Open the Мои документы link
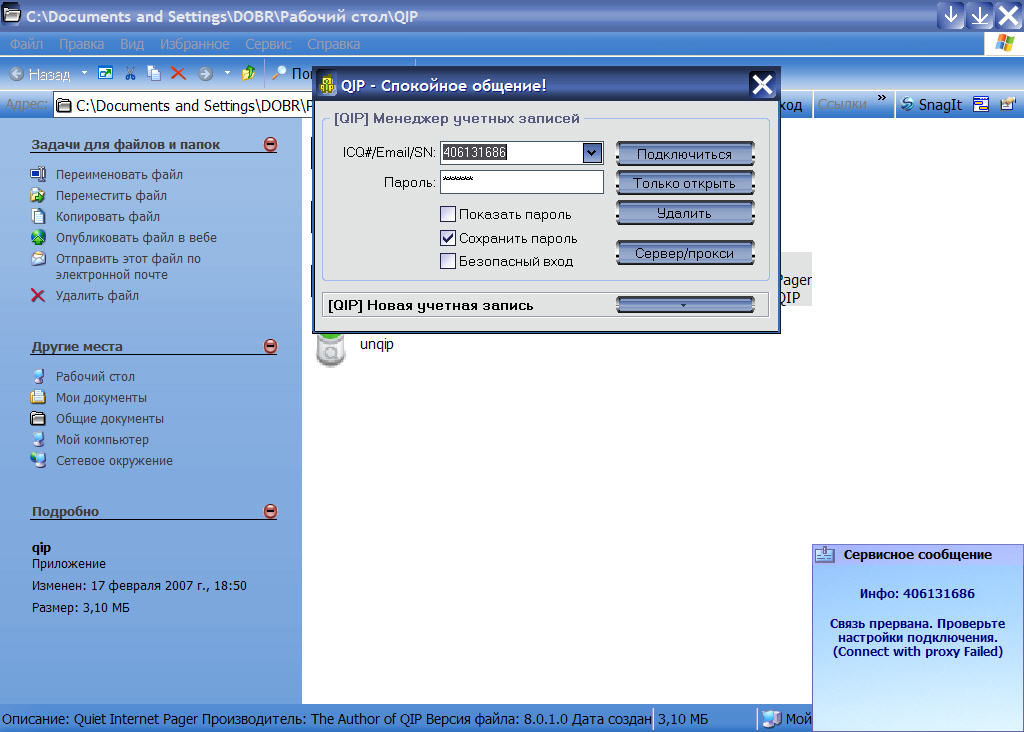This screenshot has height=732, width=1024. click(101, 398)
